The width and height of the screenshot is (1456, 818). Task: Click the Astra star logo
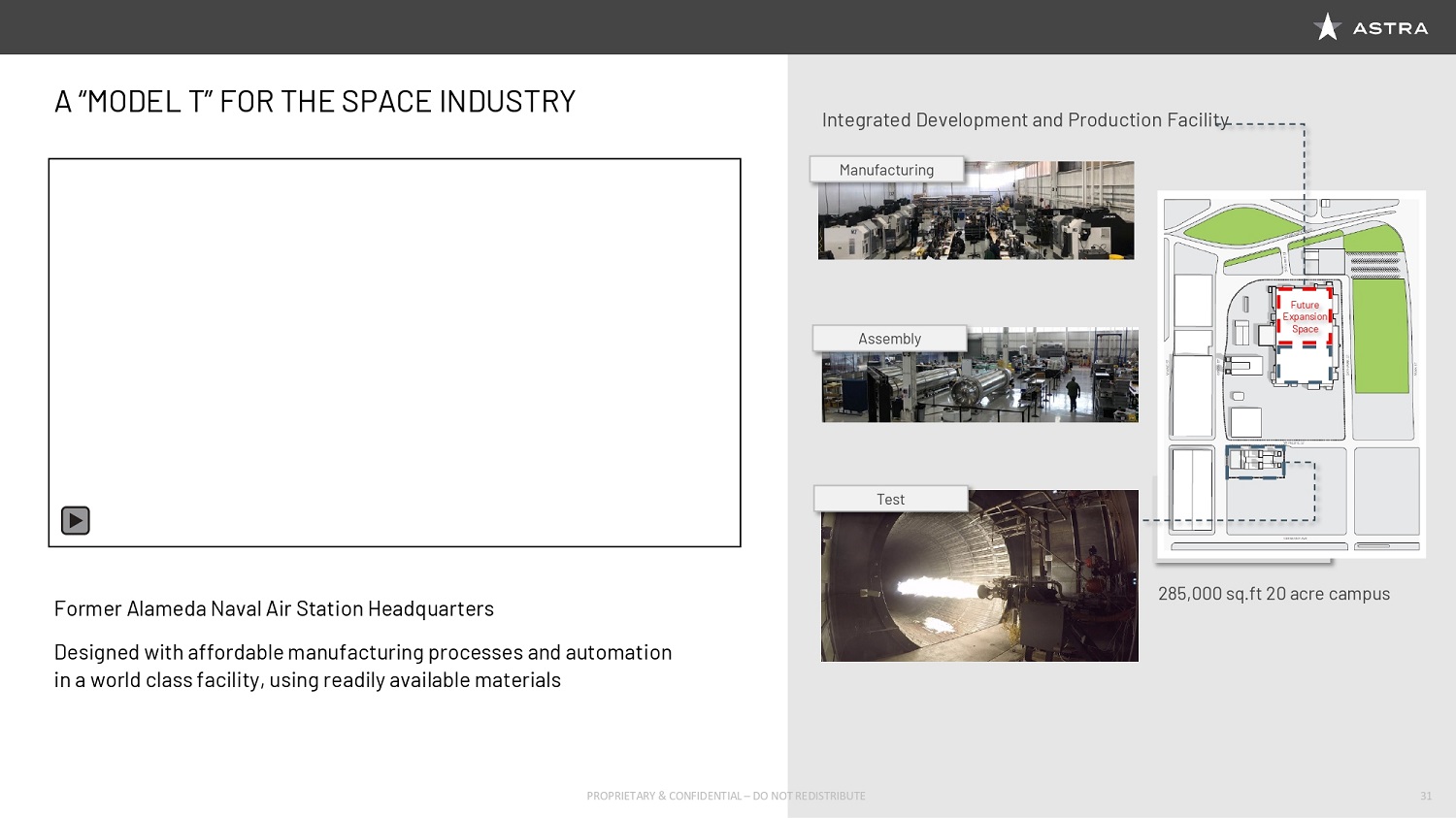[1327, 27]
